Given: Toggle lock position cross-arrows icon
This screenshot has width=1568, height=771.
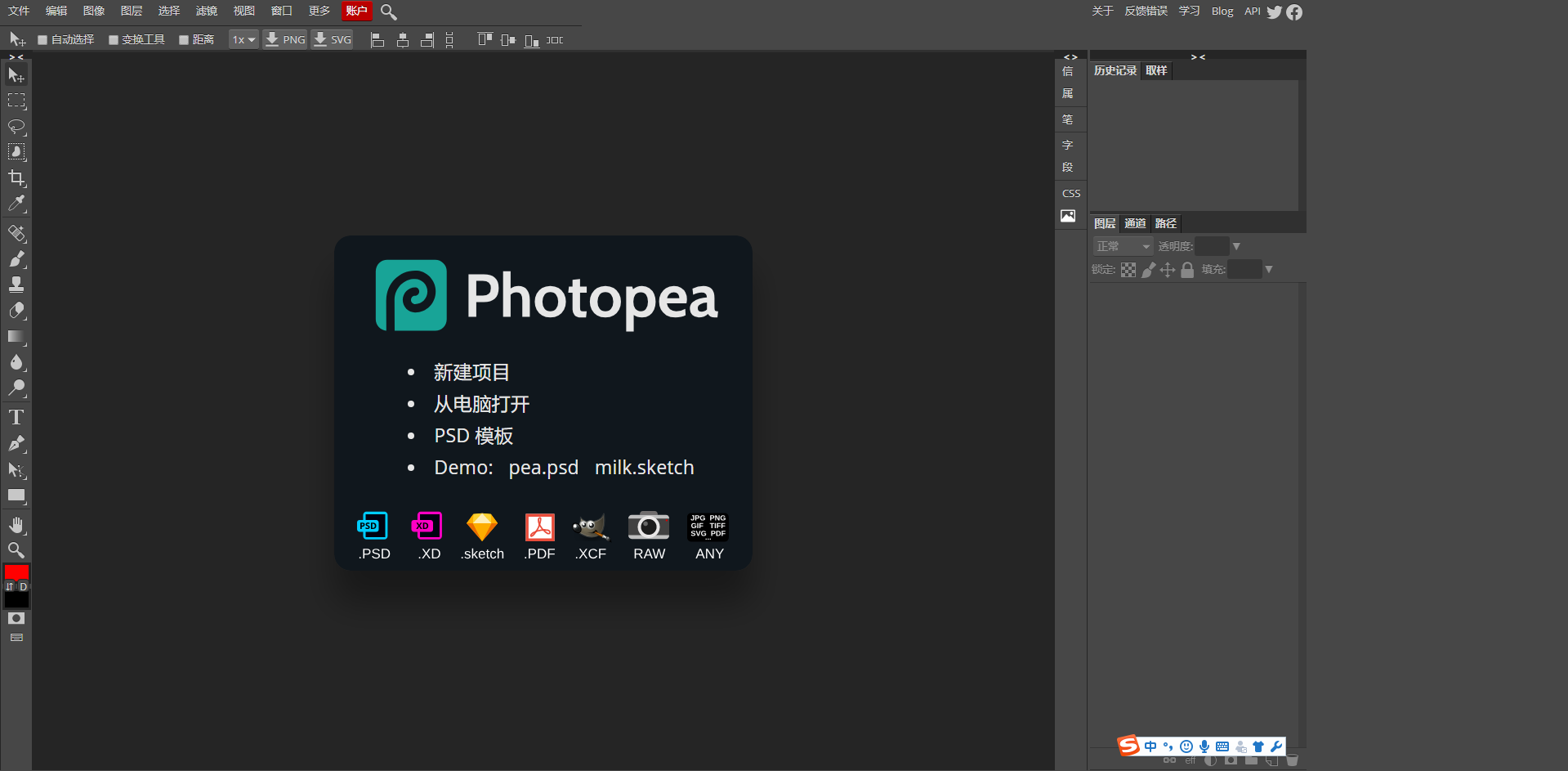Looking at the screenshot, I should tap(1168, 270).
